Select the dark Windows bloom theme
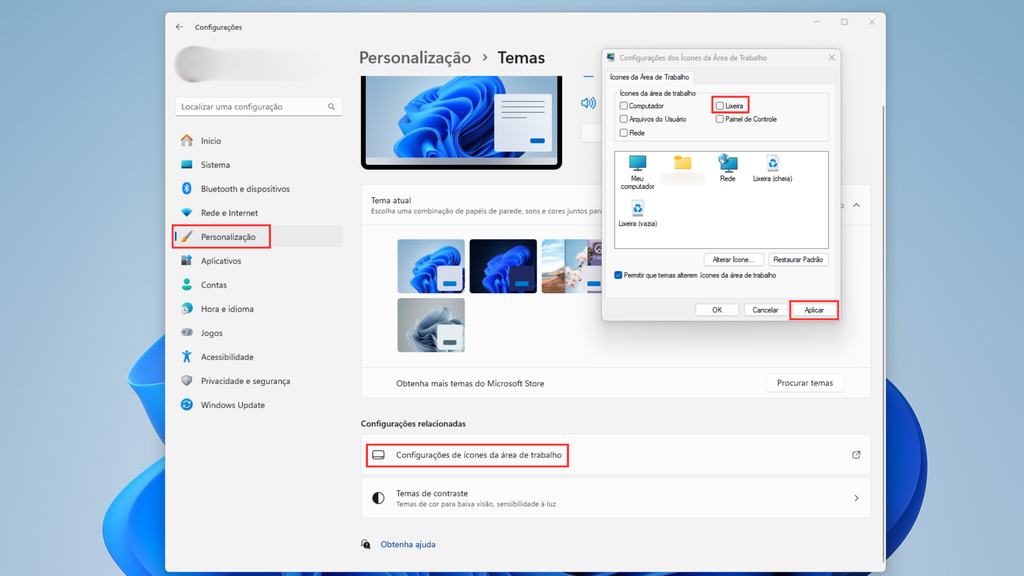 pyautogui.click(x=503, y=266)
